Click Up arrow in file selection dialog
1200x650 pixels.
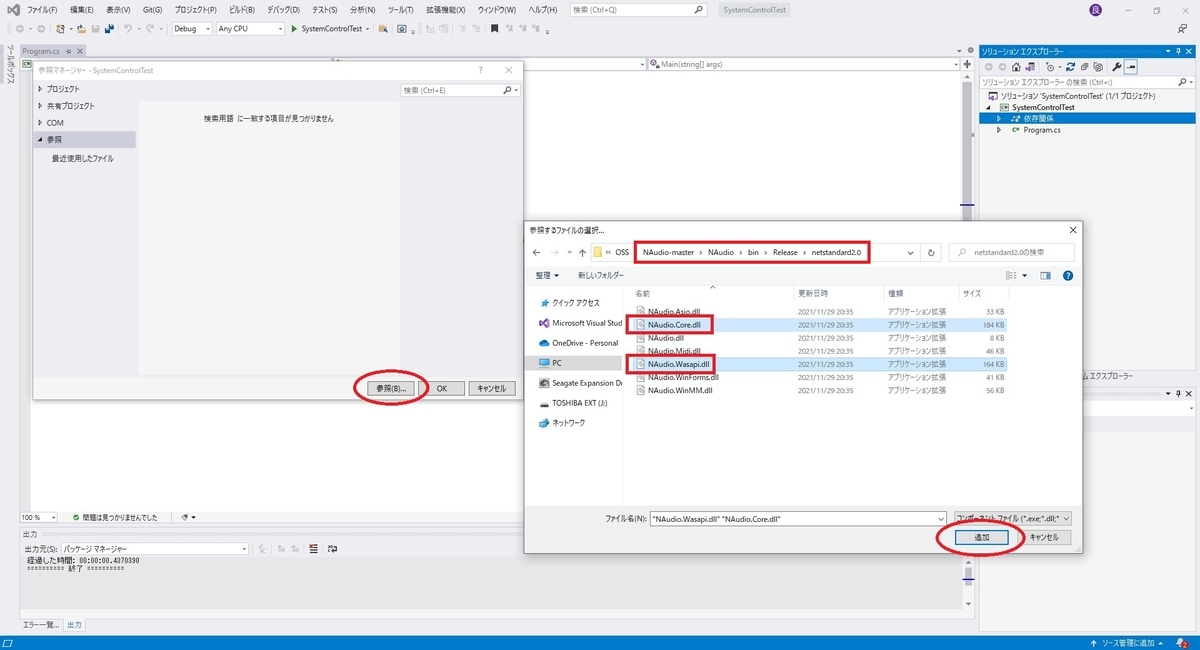coord(582,253)
